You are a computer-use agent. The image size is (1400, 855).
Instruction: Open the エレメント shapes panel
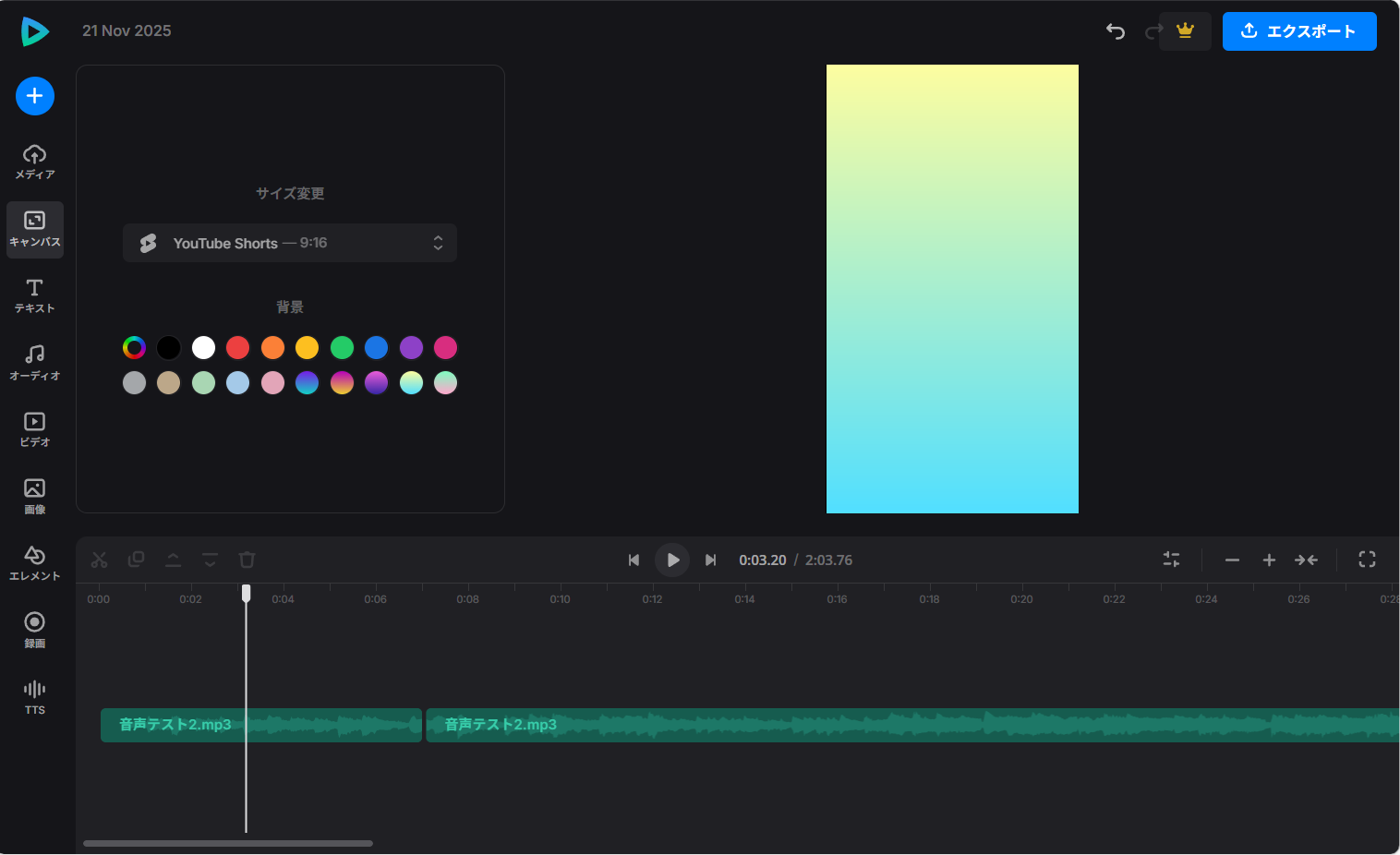35,564
